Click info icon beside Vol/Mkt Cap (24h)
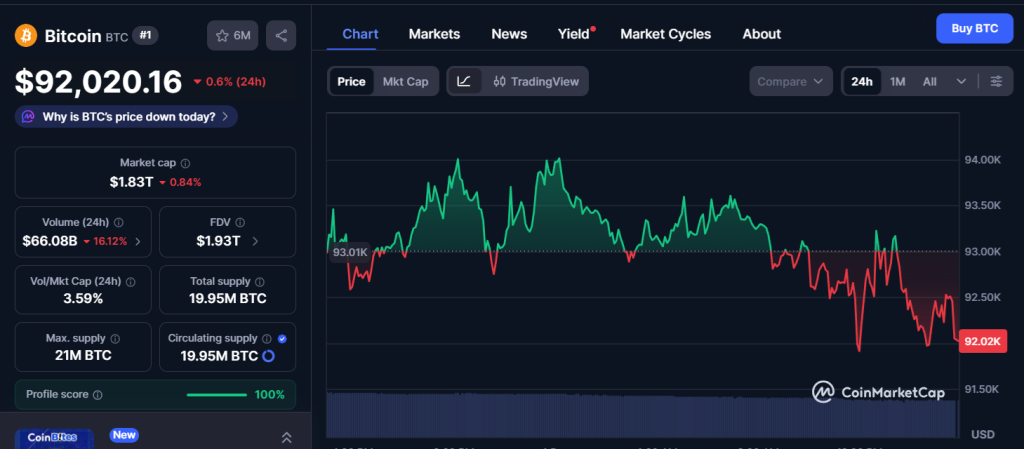1024x449 pixels. [130, 282]
